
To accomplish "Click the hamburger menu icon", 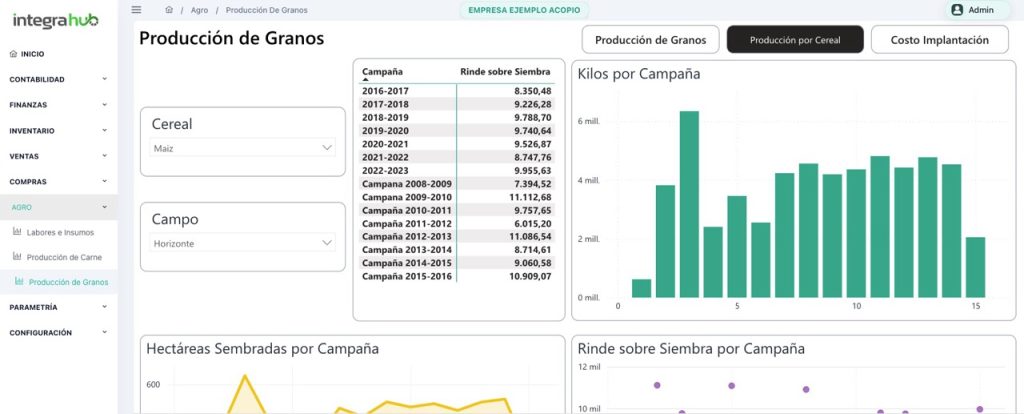I will tap(137, 10).
